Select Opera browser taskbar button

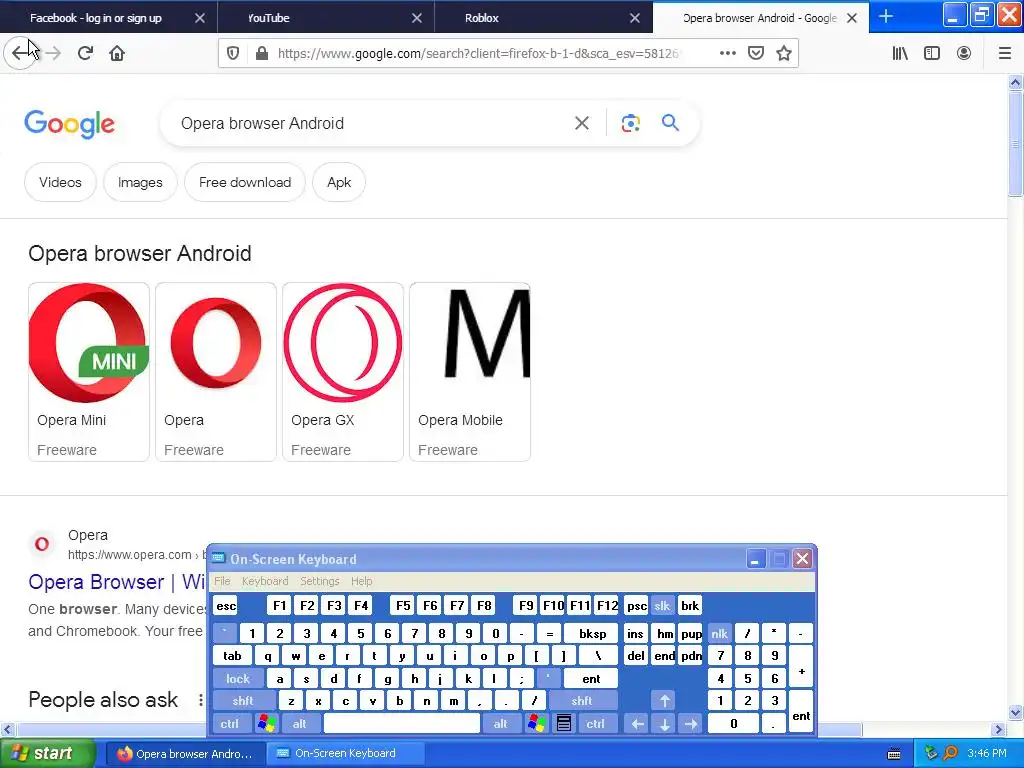(x=185, y=754)
